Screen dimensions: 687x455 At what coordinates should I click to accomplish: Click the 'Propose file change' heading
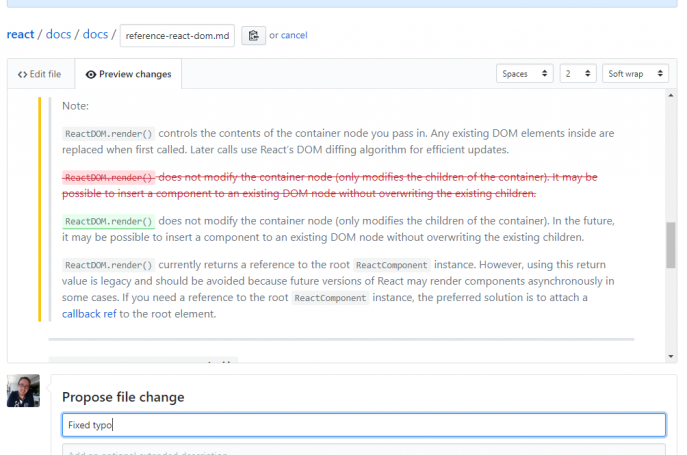pos(123,397)
